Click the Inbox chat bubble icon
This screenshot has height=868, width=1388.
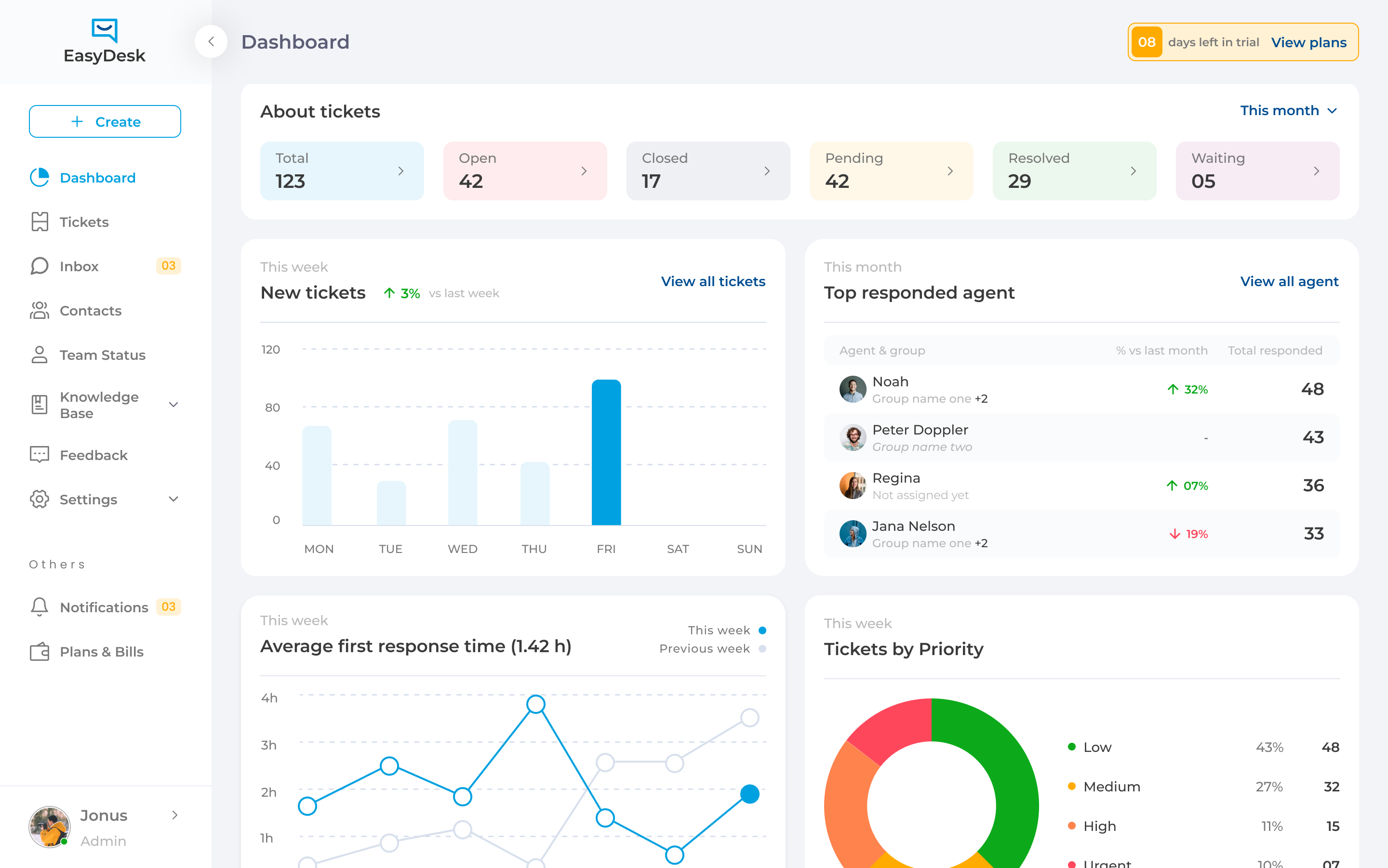[x=39, y=266]
